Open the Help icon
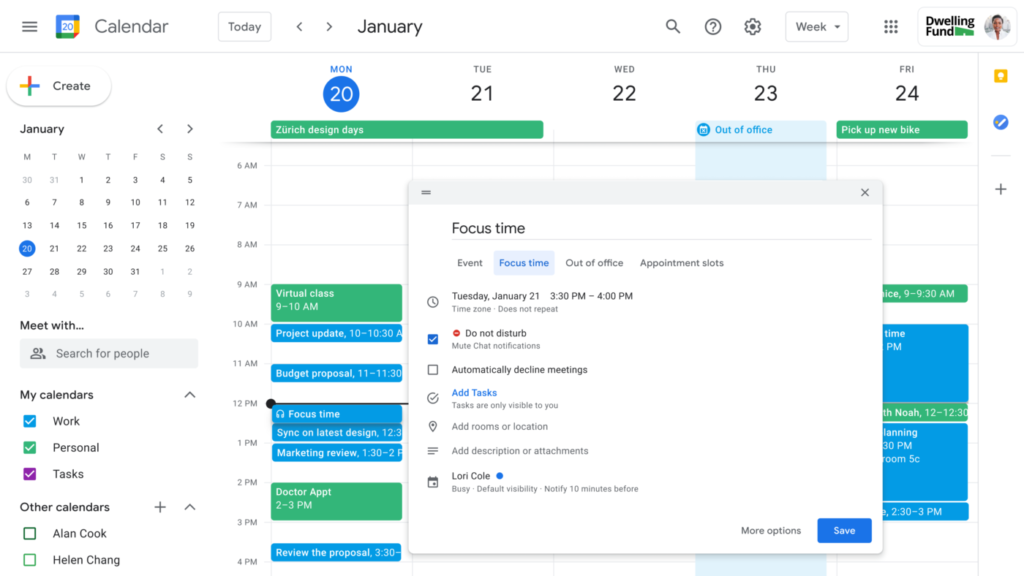The height and width of the screenshot is (576, 1024). pos(712,26)
